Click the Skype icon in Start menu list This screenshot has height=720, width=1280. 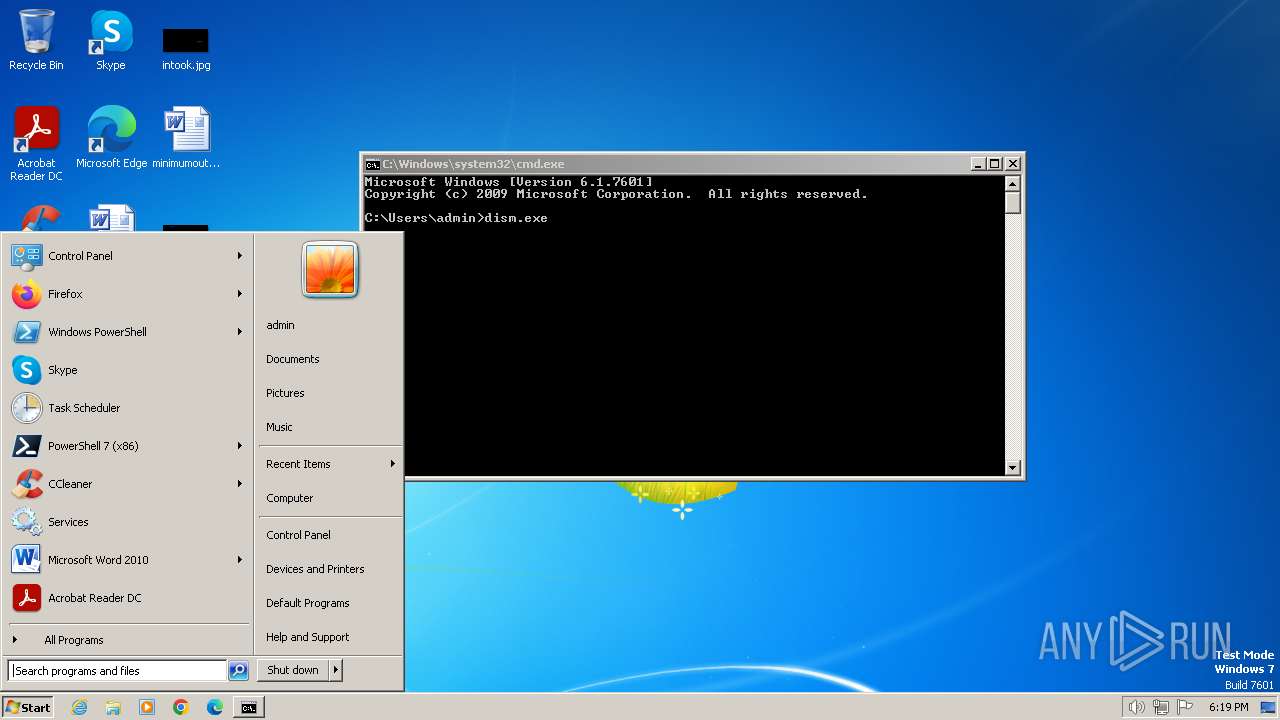pos(26,370)
